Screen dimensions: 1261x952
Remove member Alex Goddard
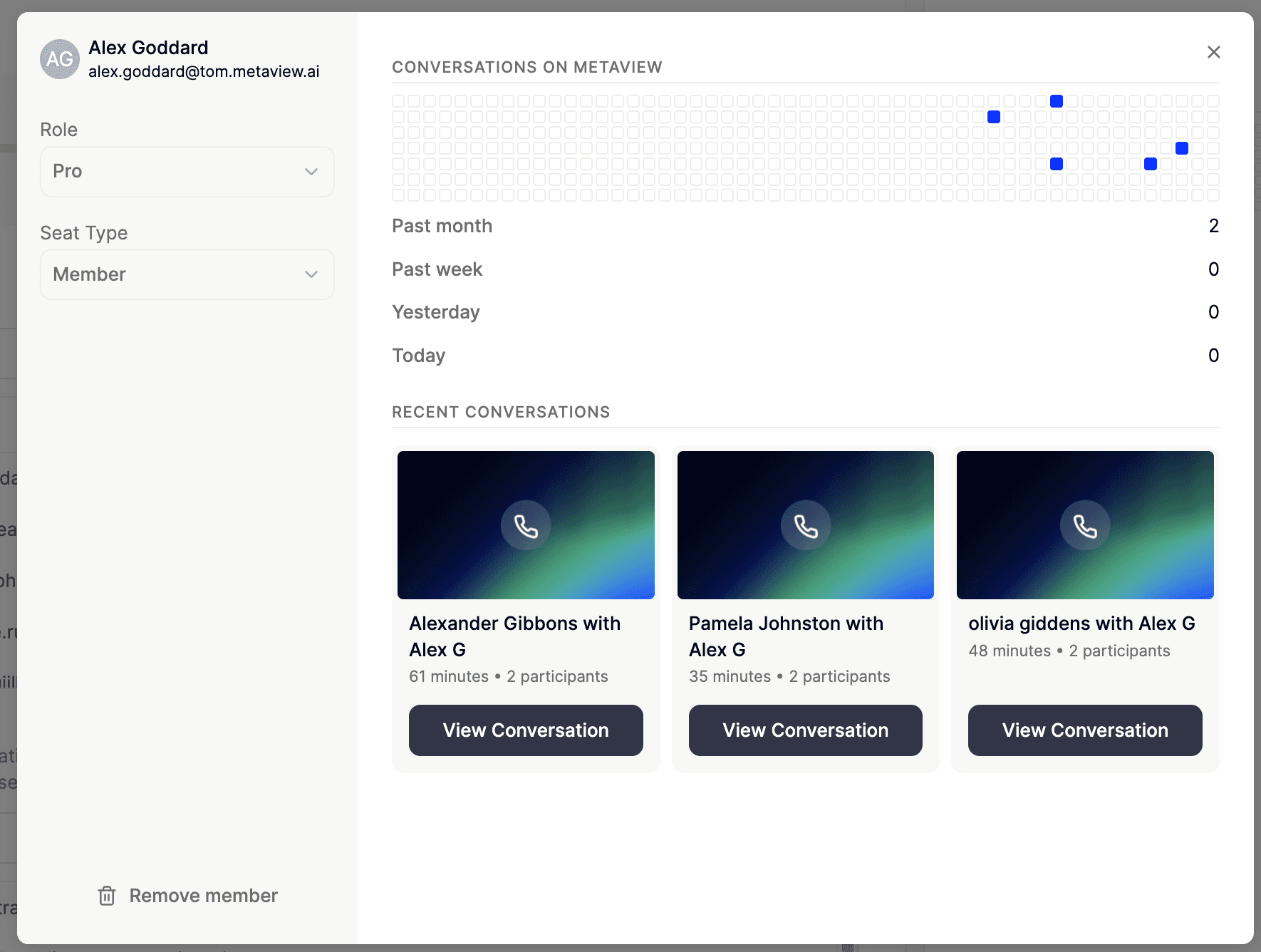tap(188, 896)
